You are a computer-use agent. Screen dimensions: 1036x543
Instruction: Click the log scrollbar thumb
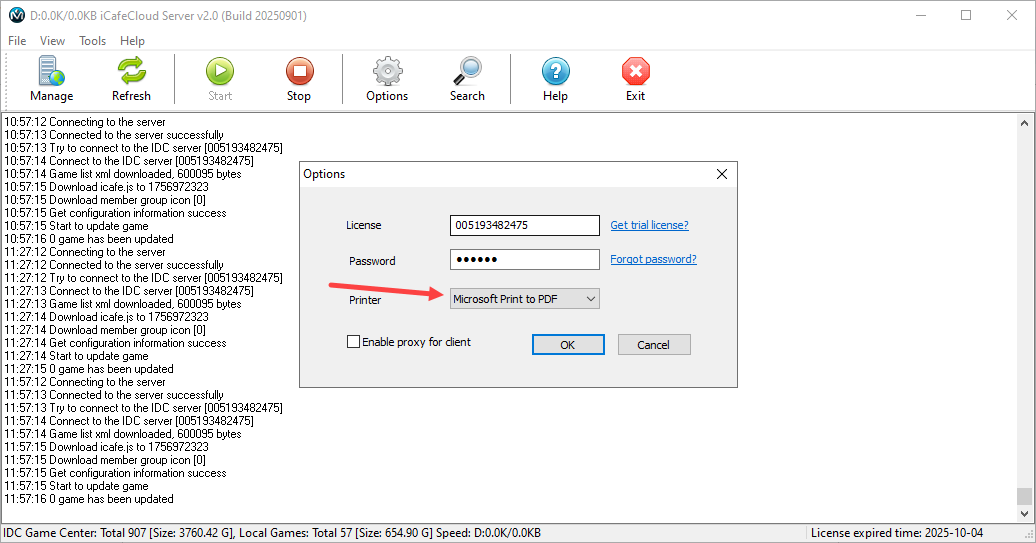coord(1024,495)
